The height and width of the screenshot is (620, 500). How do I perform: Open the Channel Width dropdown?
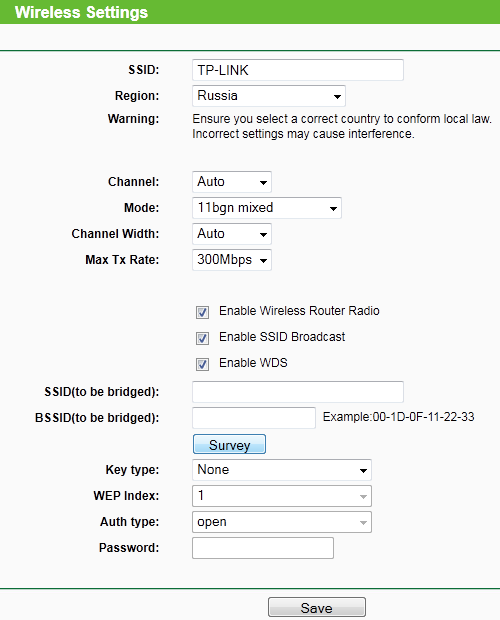pyautogui.click(x=232, y=234)
